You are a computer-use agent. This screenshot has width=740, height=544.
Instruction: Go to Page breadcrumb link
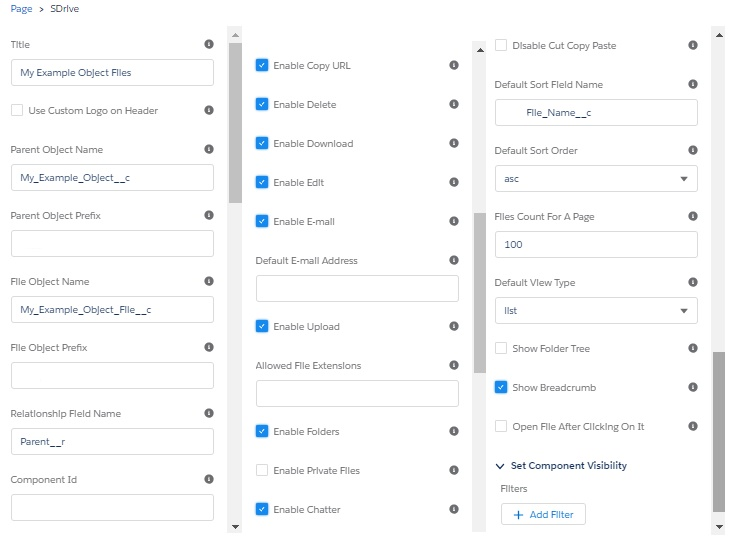(21, 9)
